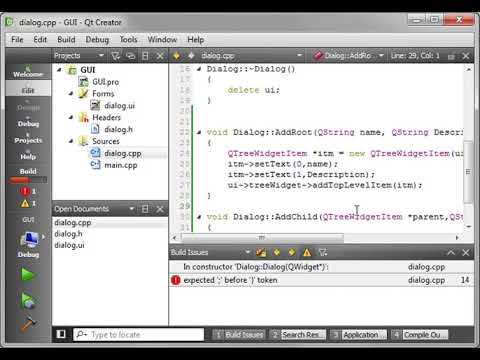Screen dimensions: 480x360
Task: Open Projects mode in the sidebar
Action: click(28, 138)
